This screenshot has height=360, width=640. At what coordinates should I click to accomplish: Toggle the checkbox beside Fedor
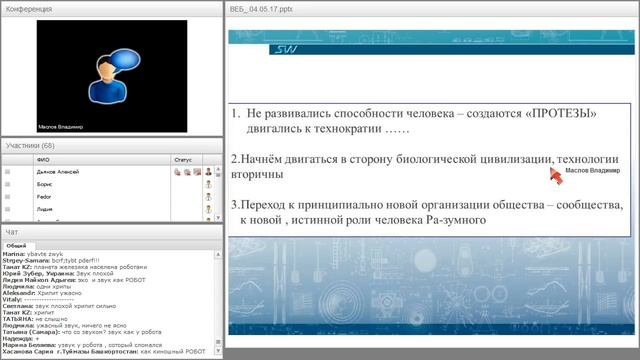click(x=7, y=197)
